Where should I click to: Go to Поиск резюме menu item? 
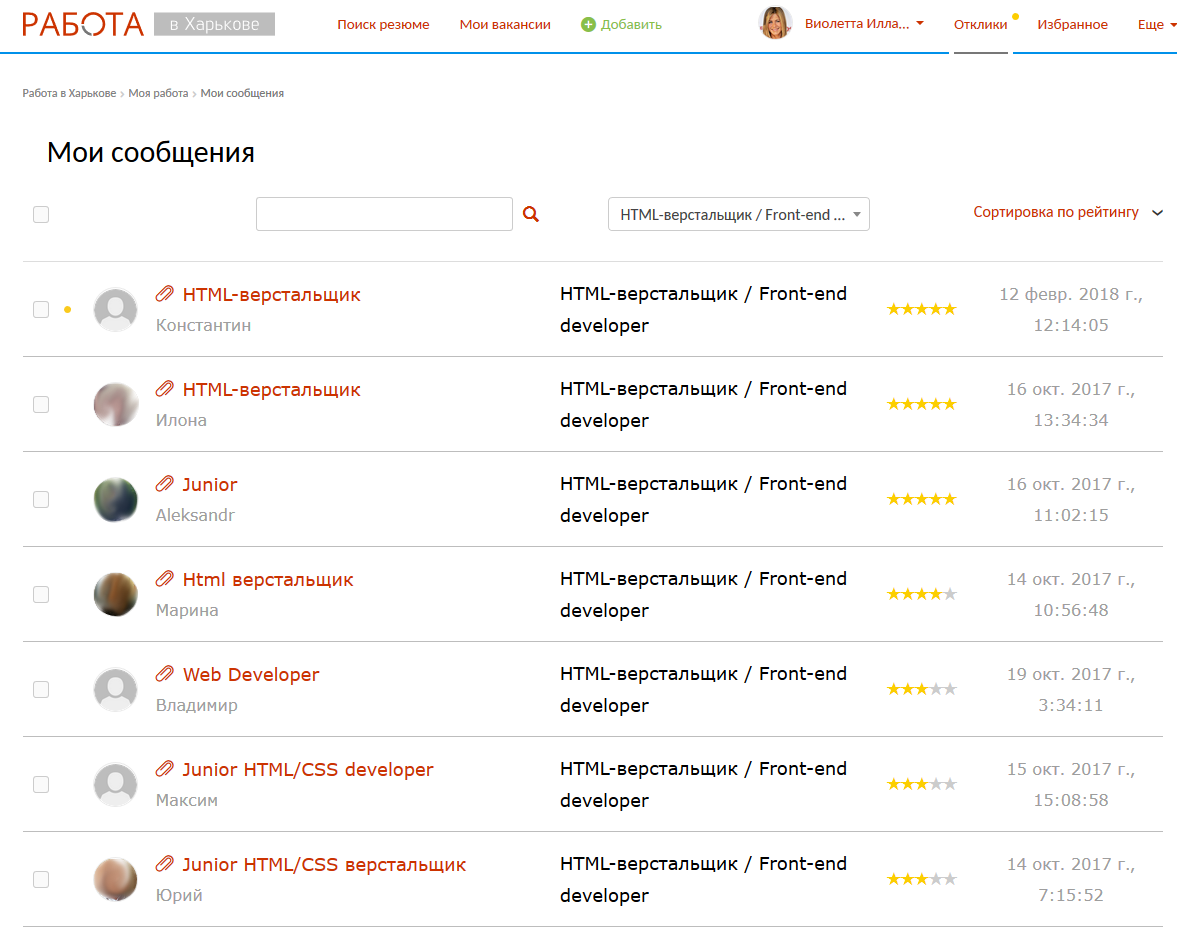[x=383, y=24]
